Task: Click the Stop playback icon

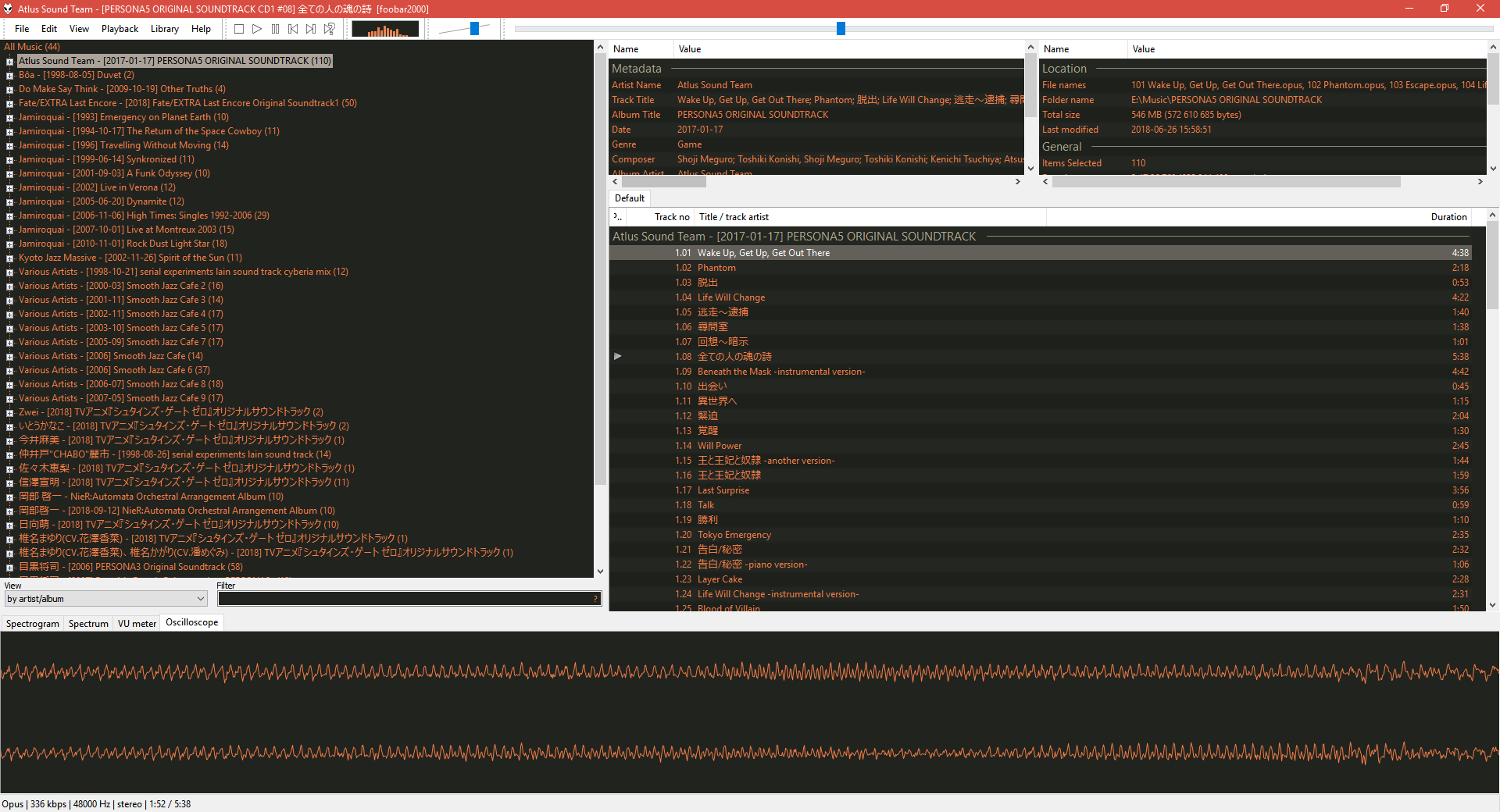Action: point(239,29)
